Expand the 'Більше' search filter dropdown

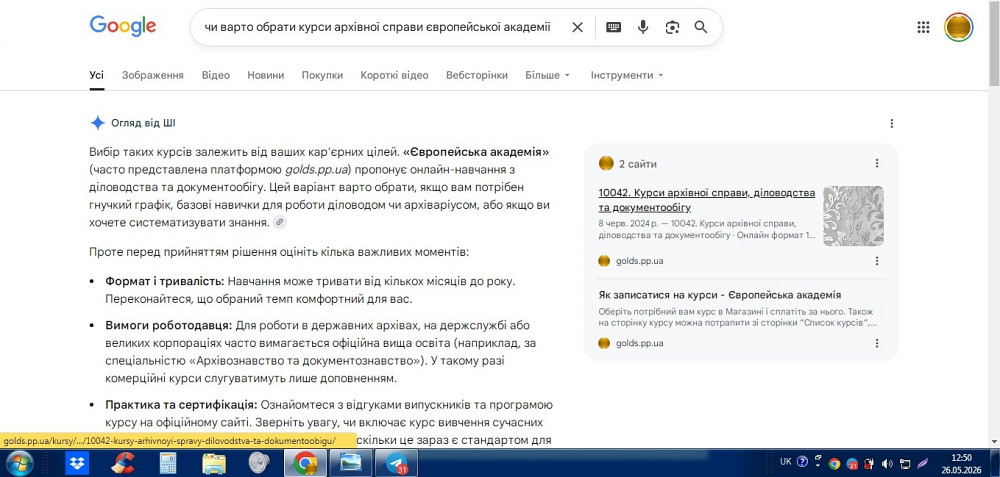point(547,75)
